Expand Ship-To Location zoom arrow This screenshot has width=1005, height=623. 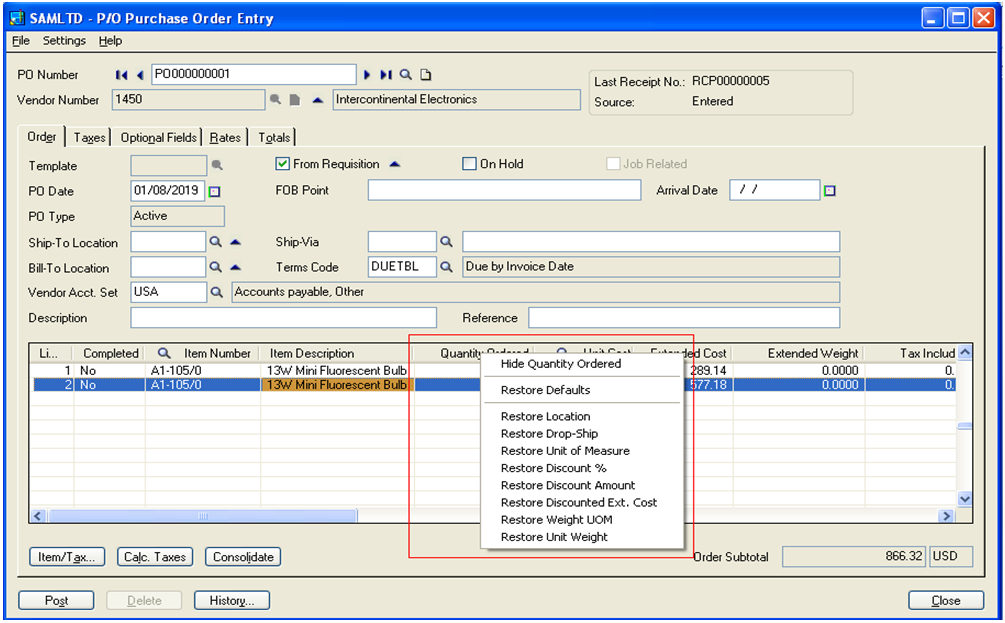pos(235,242)
